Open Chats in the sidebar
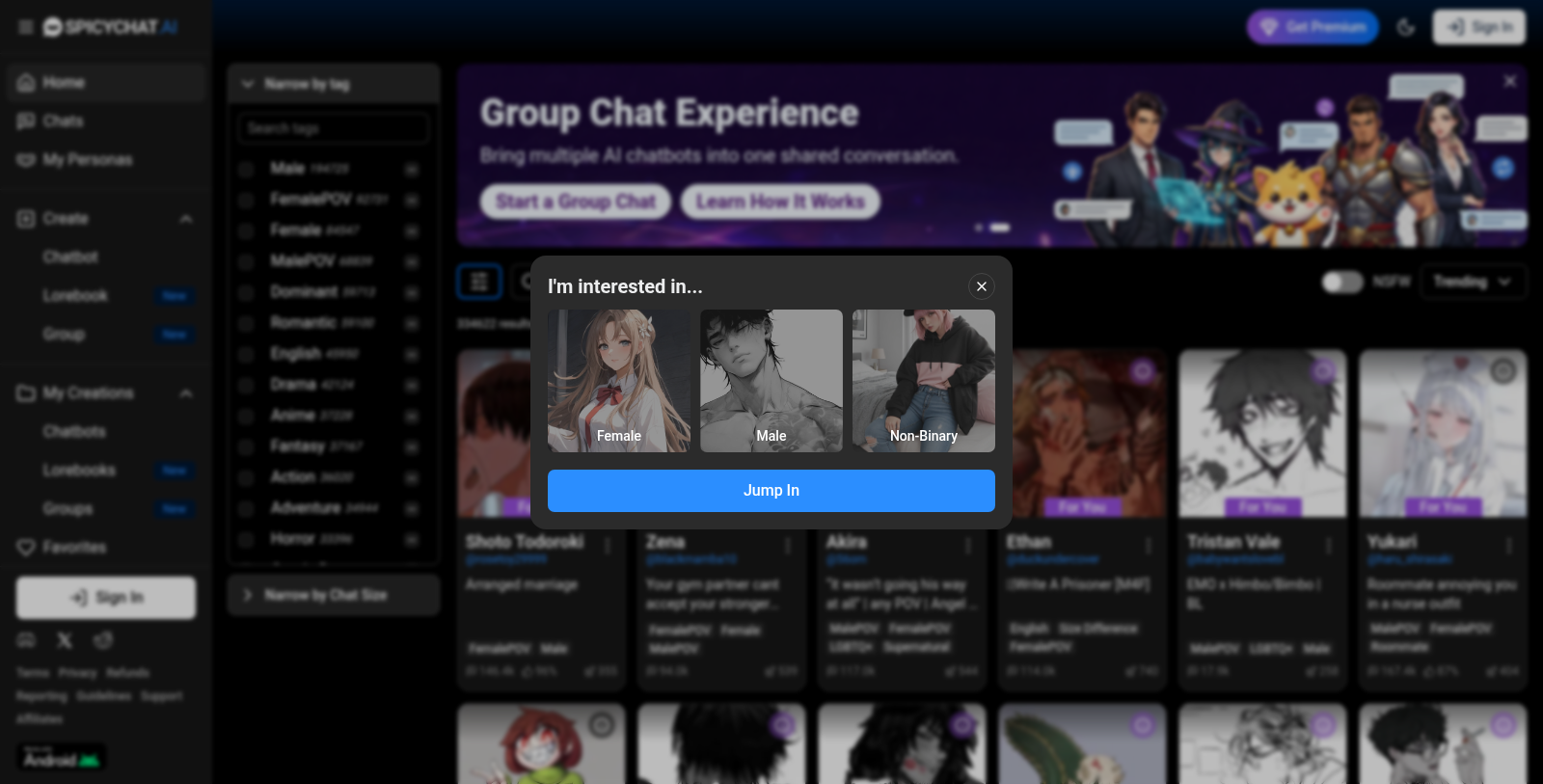Image resolution: width=1543 pixels, height=784 pixels. pos(106,122)
